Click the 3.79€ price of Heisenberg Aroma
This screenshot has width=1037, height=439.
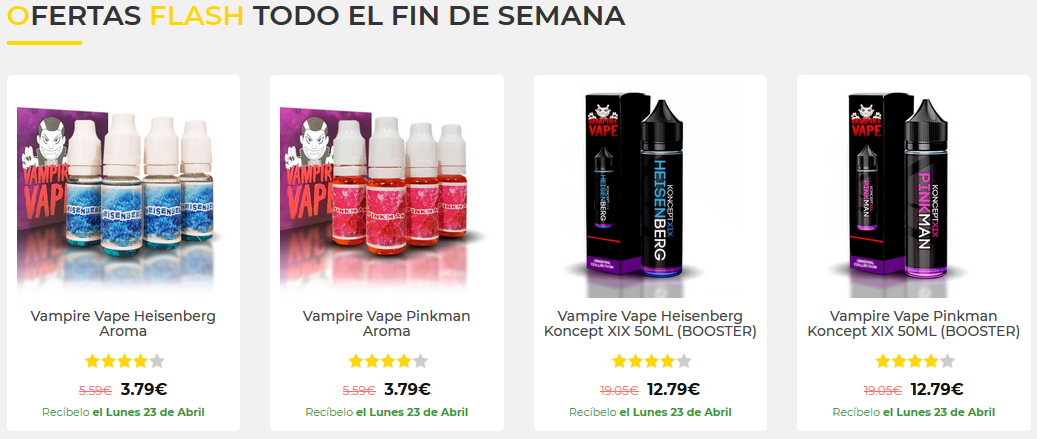[144, 389]
